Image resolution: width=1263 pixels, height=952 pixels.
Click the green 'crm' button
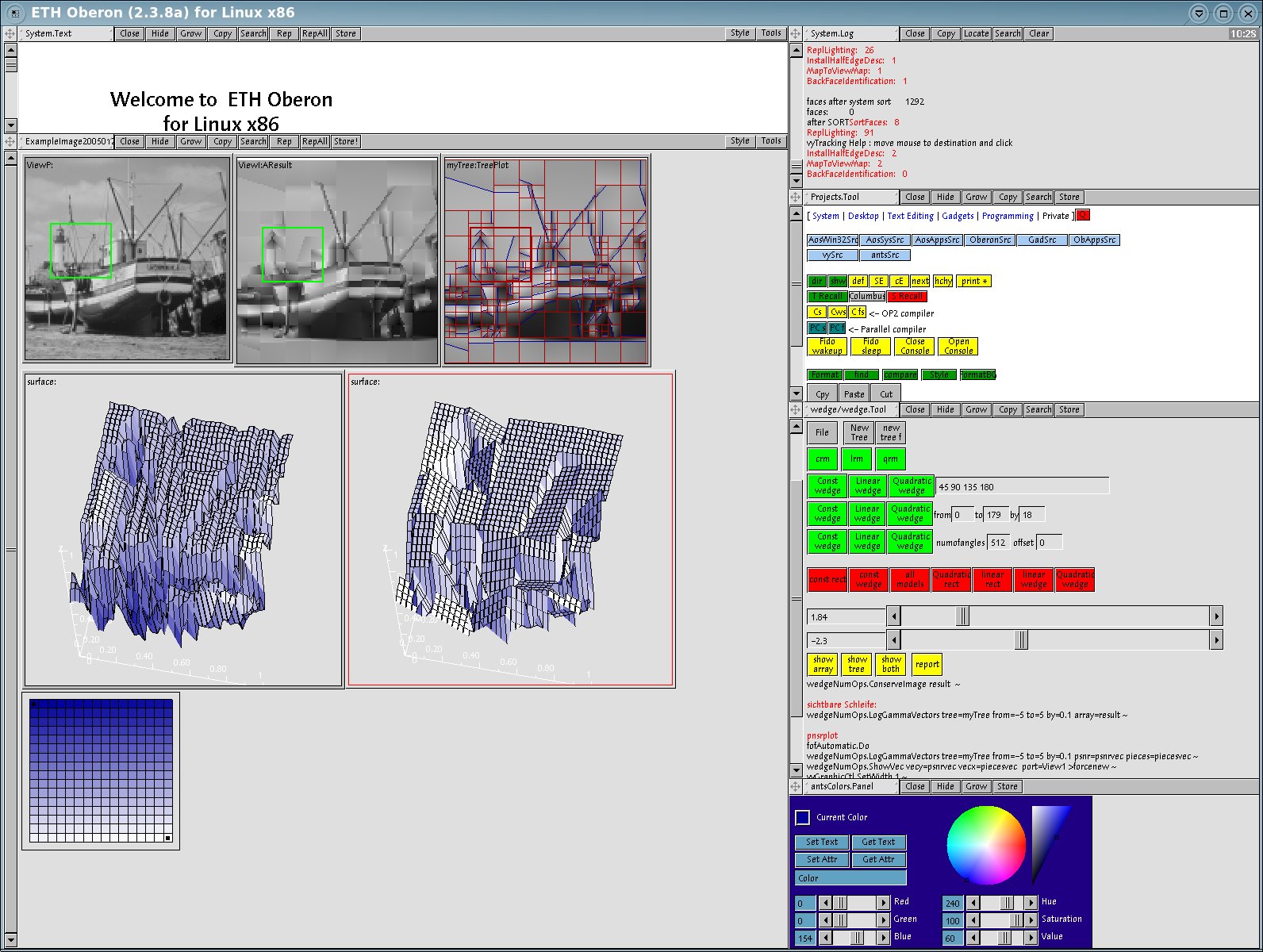[x=823, y=459]
